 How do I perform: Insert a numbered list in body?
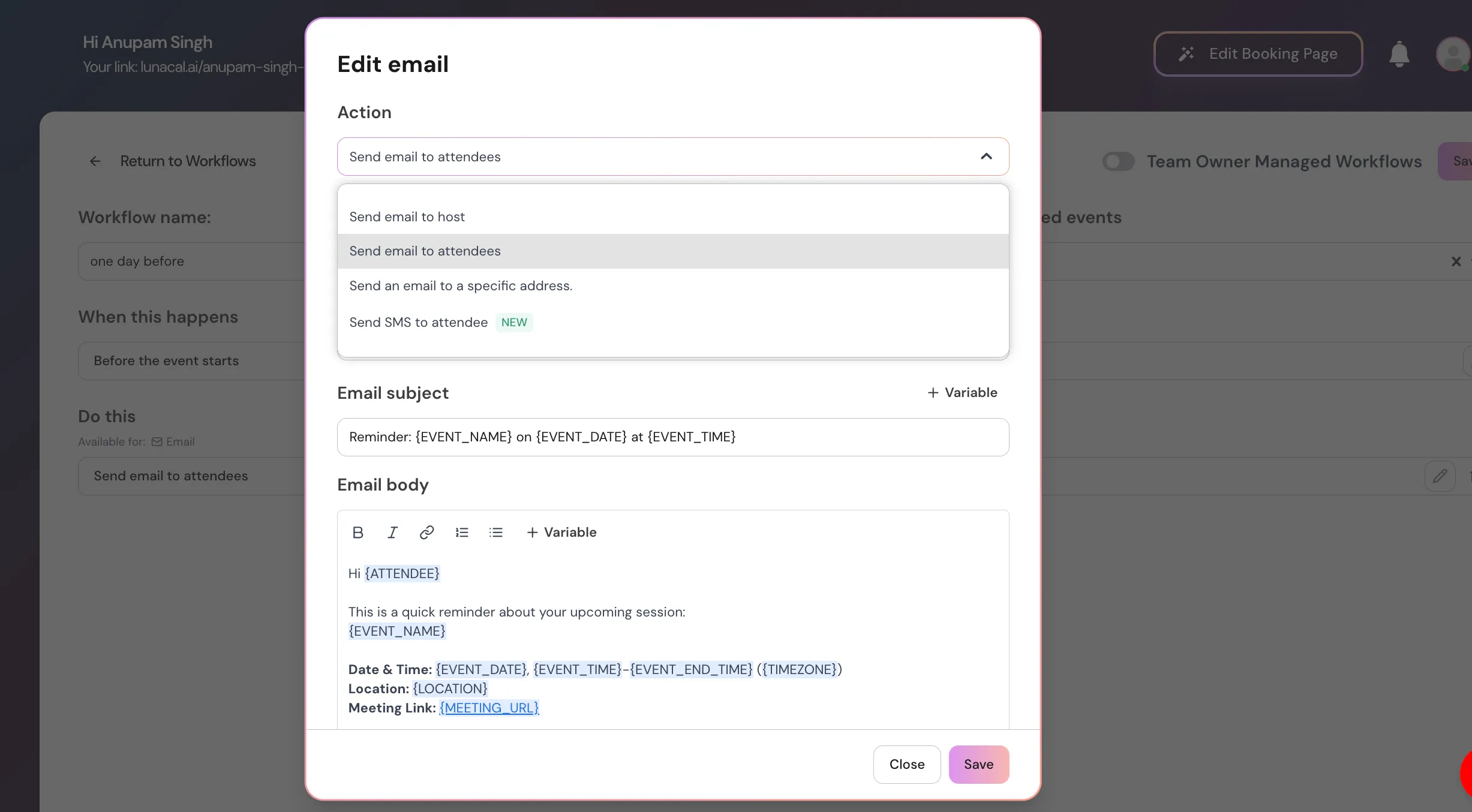tap(461, 533)
